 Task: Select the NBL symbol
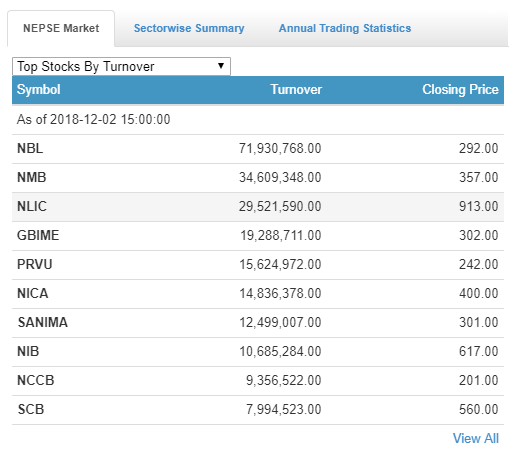coord(30,148)
